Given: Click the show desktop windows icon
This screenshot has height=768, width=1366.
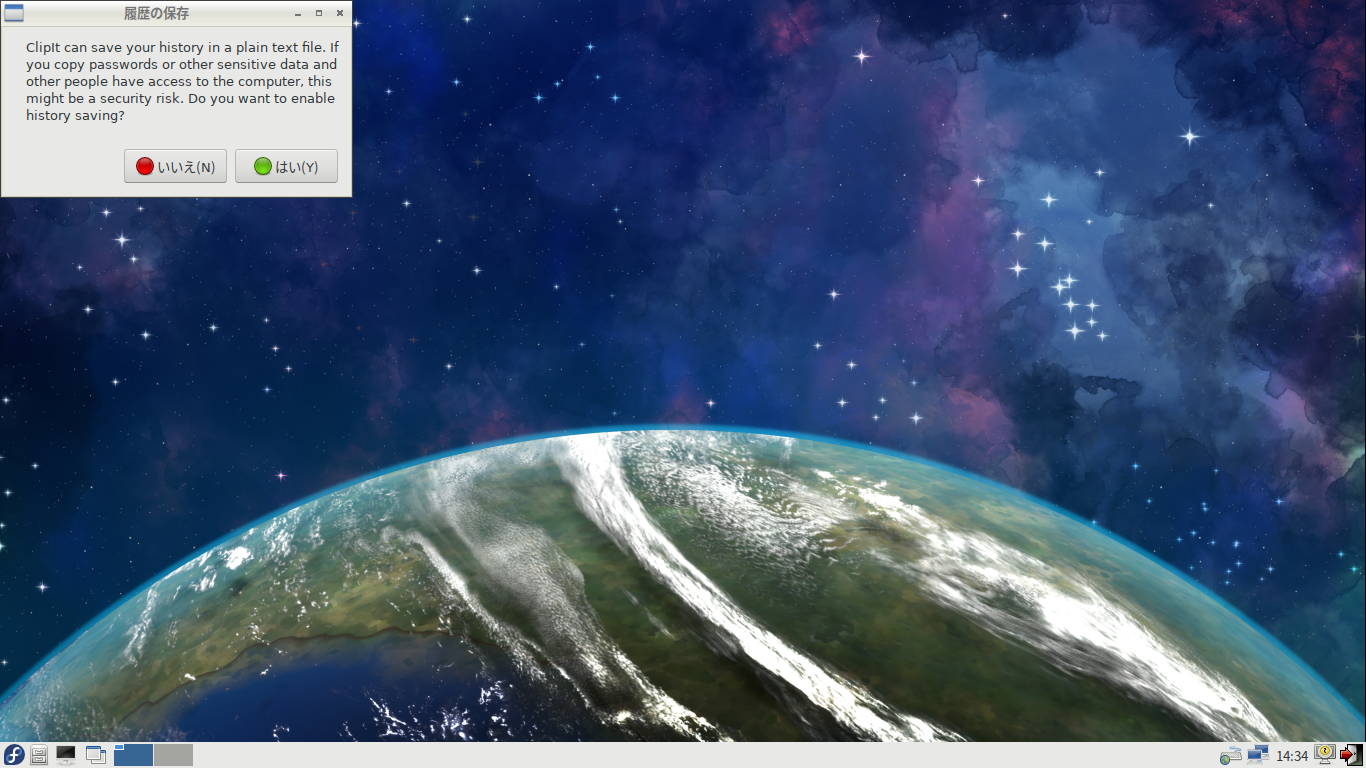Looking at the screenshot, I should point(96,755).
